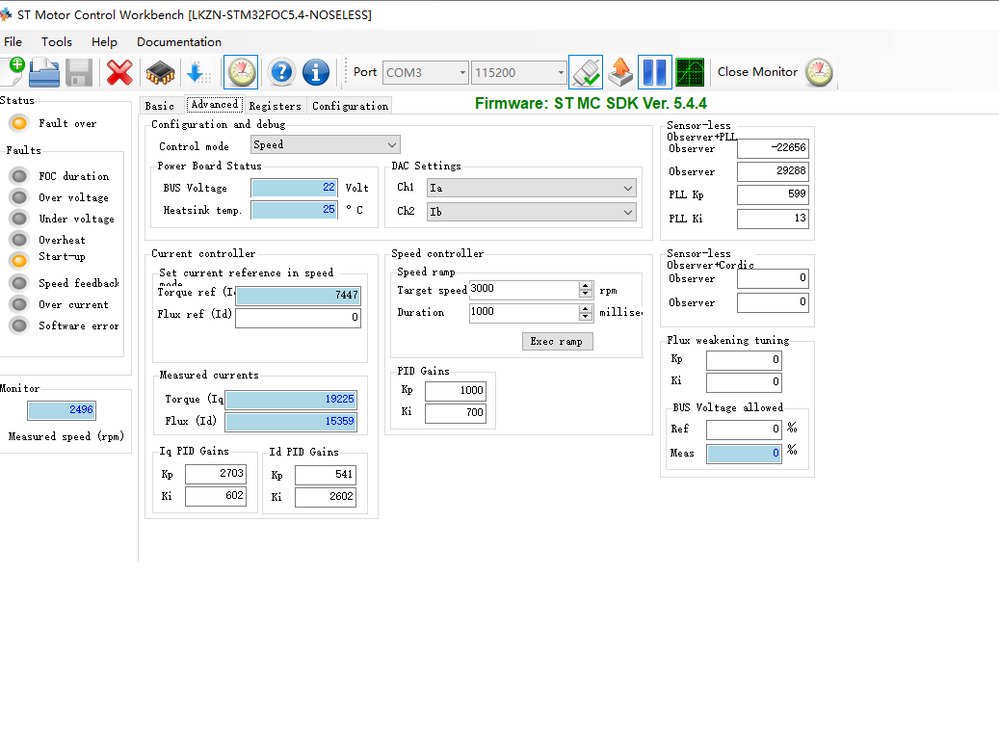The width and height of the screenshot is (999, 755).
Task: Click the blue download arrow icon
Action: pos(198,73)
